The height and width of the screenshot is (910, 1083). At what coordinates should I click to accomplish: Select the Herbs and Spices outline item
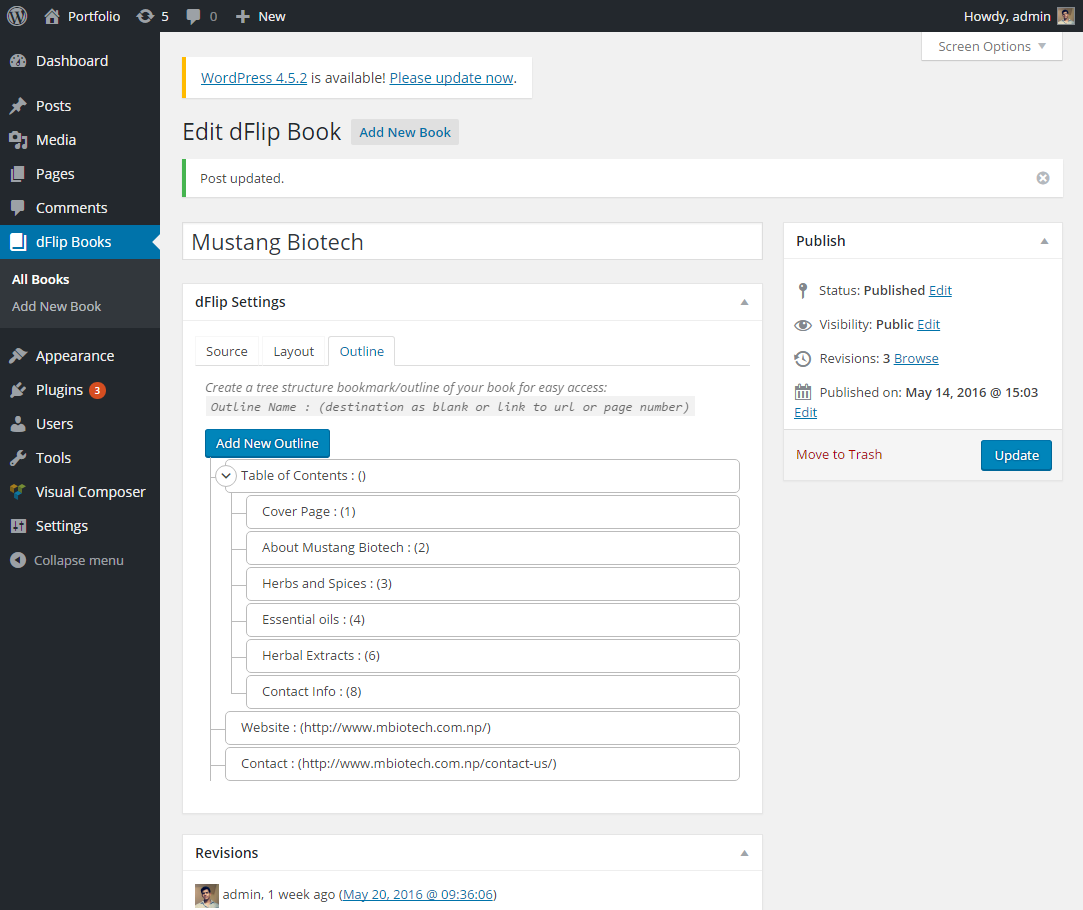(x=492, y=584)
